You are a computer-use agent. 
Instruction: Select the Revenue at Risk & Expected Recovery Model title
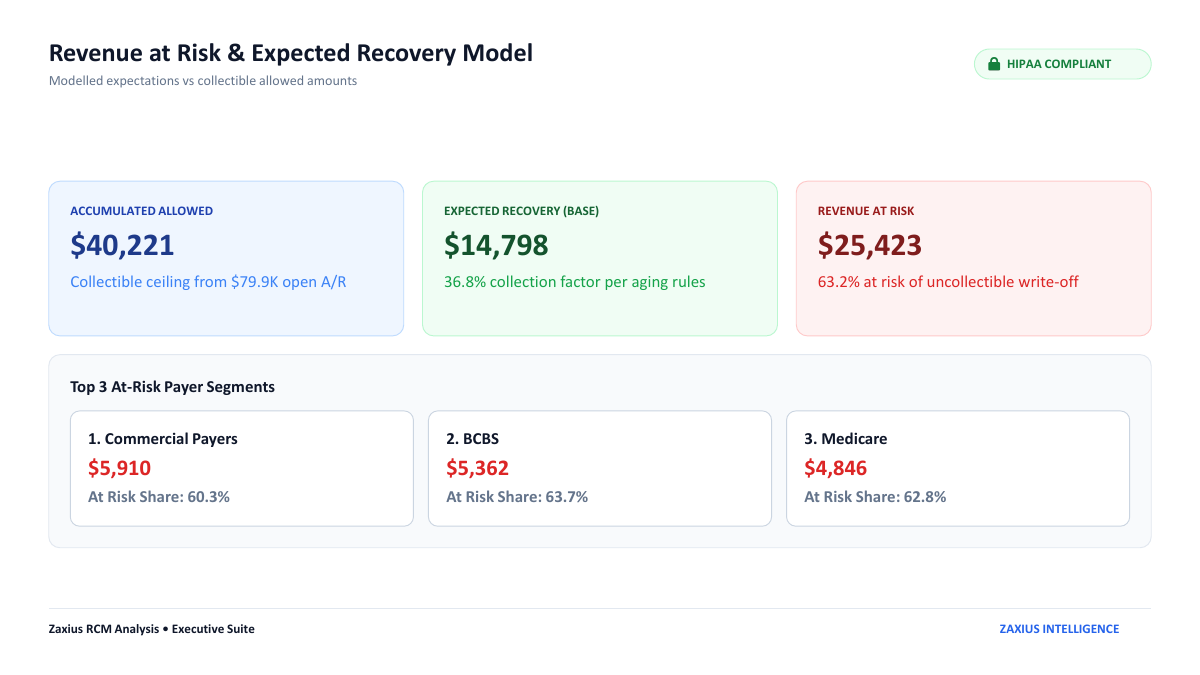[291, 53]
